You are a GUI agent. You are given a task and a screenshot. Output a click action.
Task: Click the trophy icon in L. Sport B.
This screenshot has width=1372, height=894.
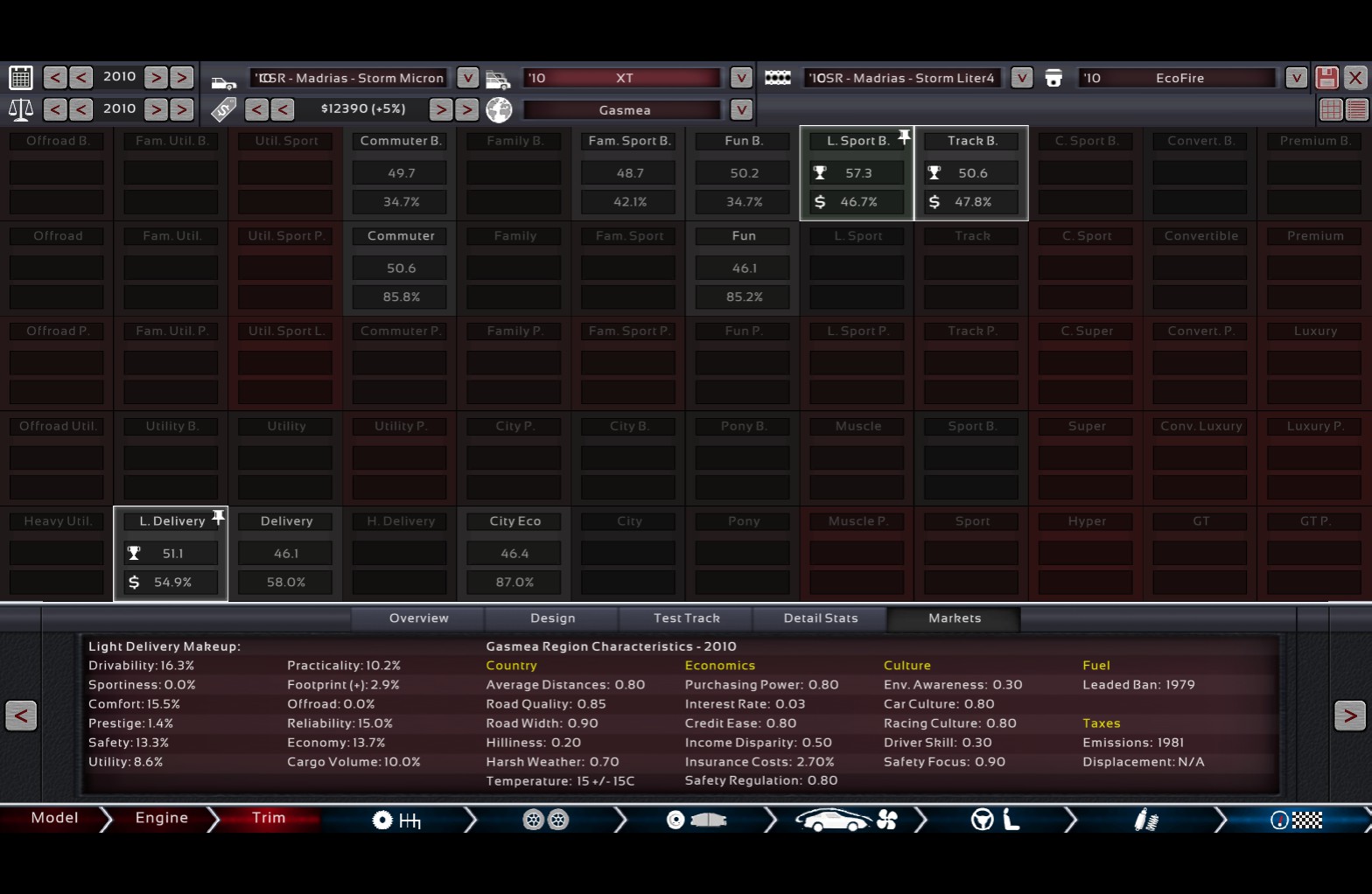tap(820, 173)
